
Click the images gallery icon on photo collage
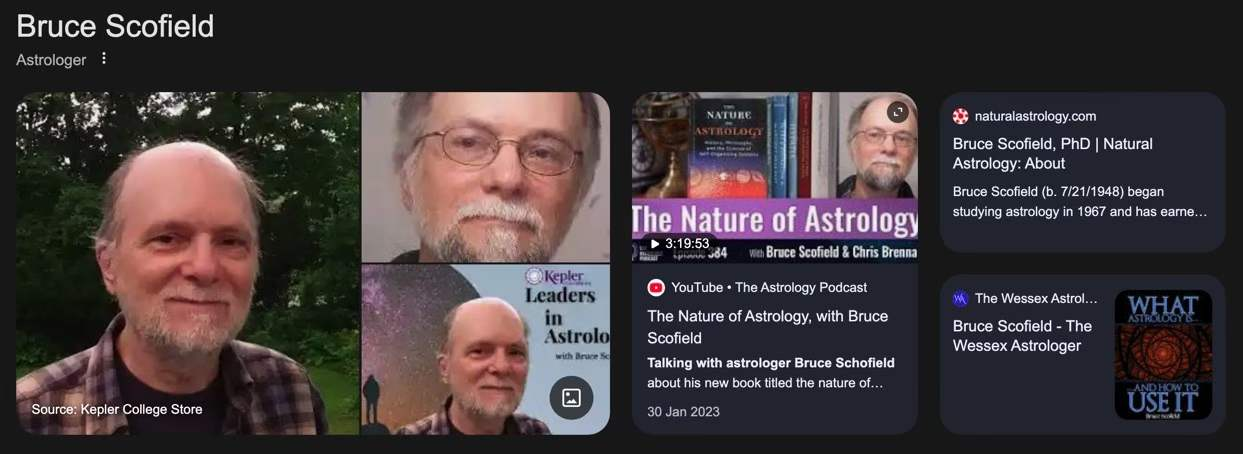[571, 397]
